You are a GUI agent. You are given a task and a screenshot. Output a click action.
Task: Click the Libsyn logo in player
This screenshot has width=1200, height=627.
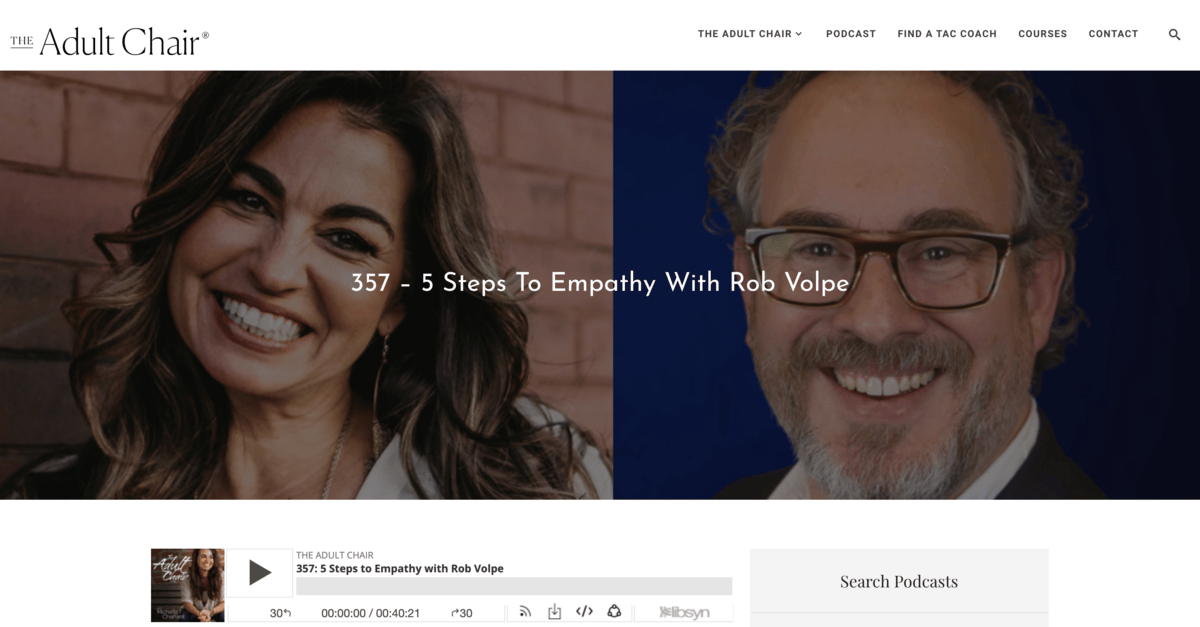684,612
